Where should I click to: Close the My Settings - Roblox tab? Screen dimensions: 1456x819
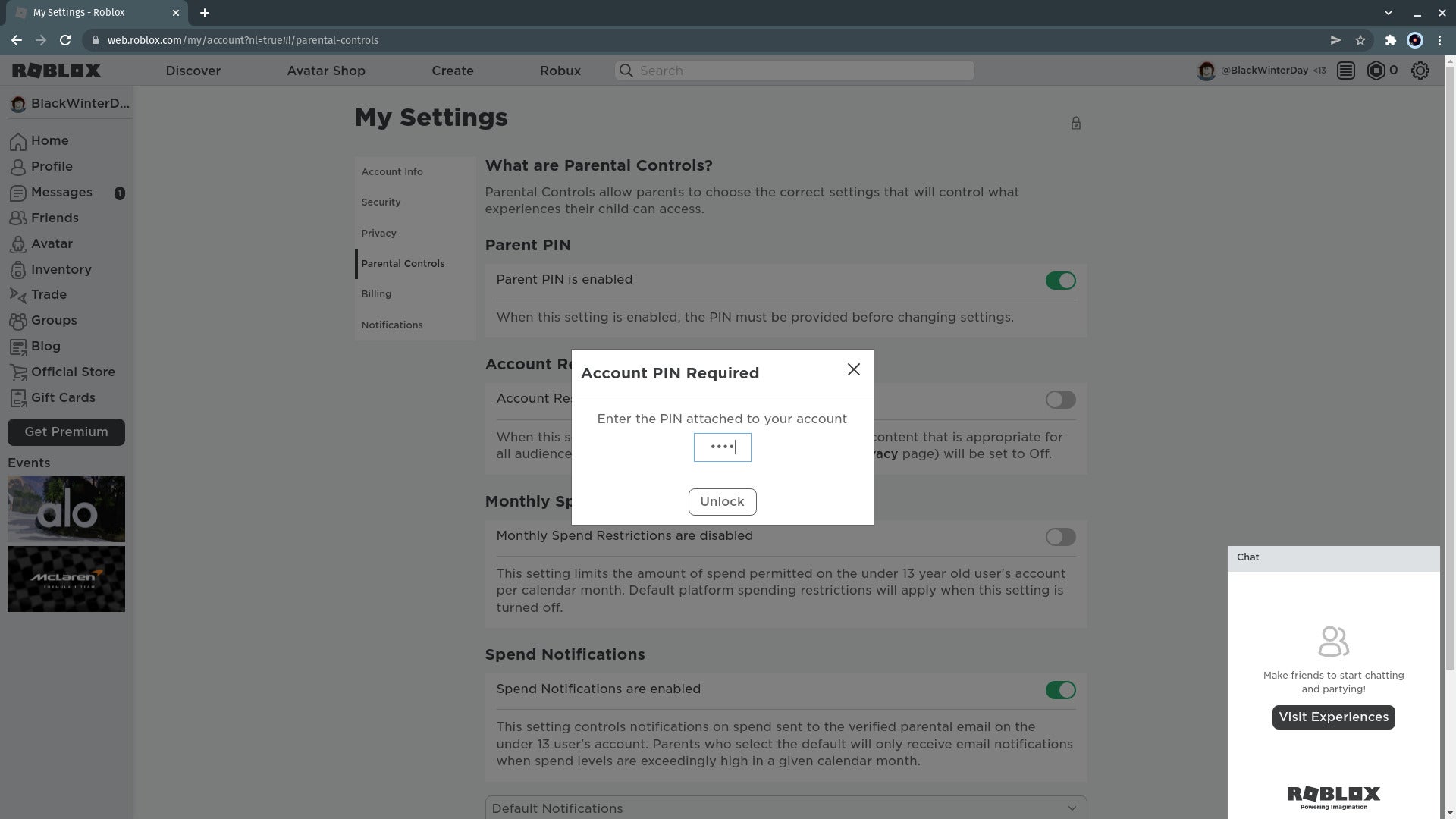pos(176,13)
